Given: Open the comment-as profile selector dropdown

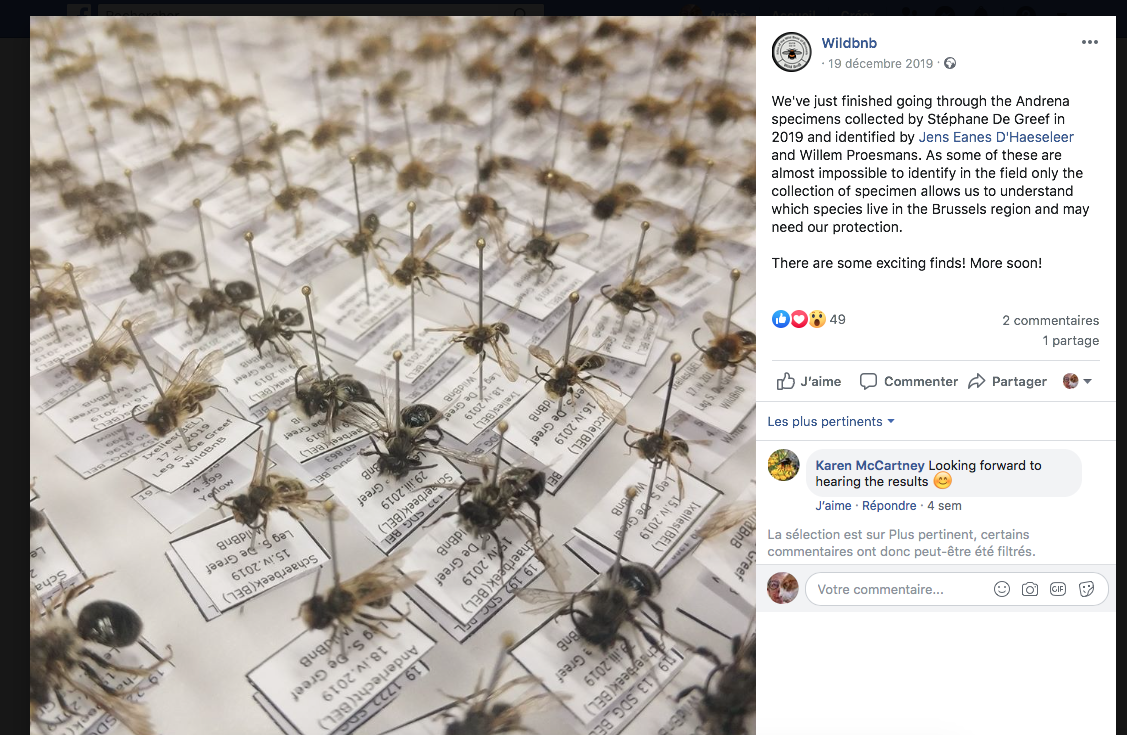Looking at the screenshot, I should [x=1077, y=382].
